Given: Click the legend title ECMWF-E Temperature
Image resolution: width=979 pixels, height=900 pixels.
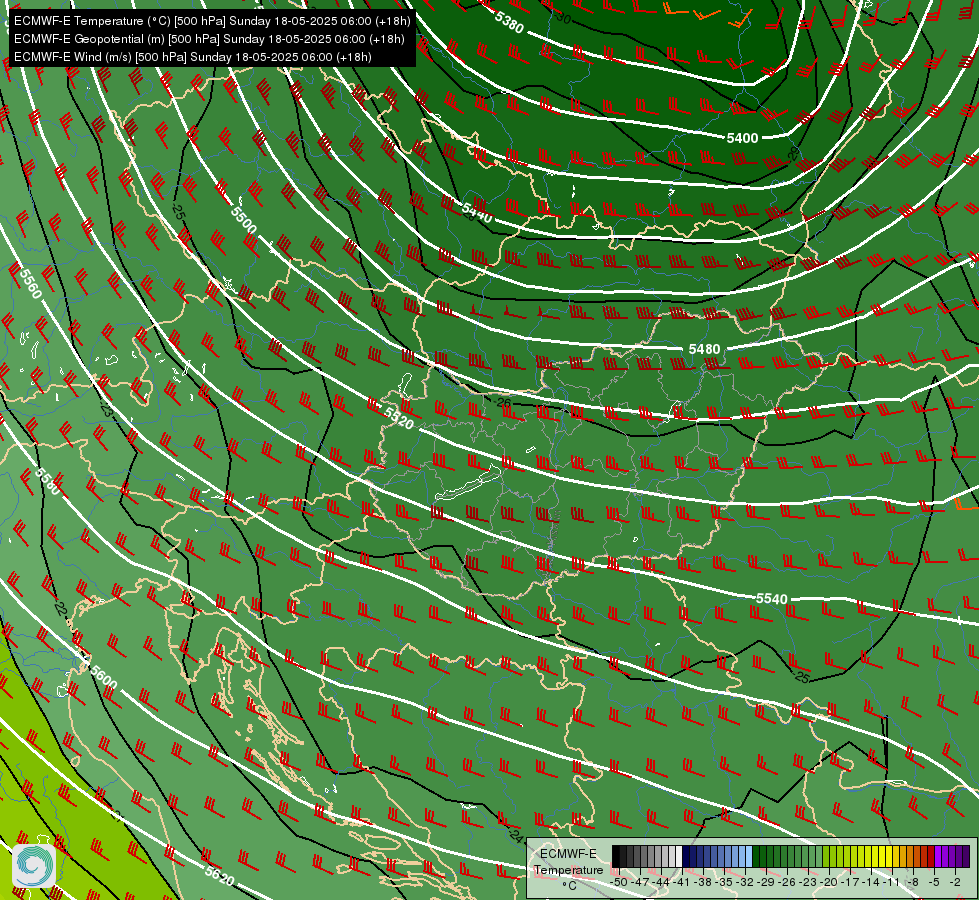Looking at the screenshot, I should (x=568, y=862).
